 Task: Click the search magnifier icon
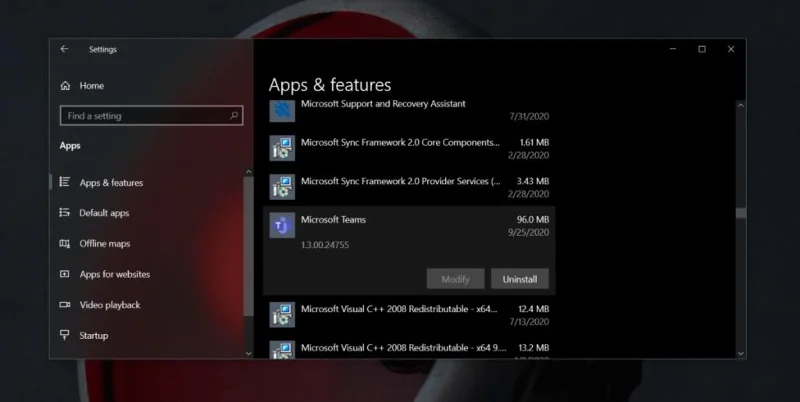pyautogui.click(x=234, y=116)
